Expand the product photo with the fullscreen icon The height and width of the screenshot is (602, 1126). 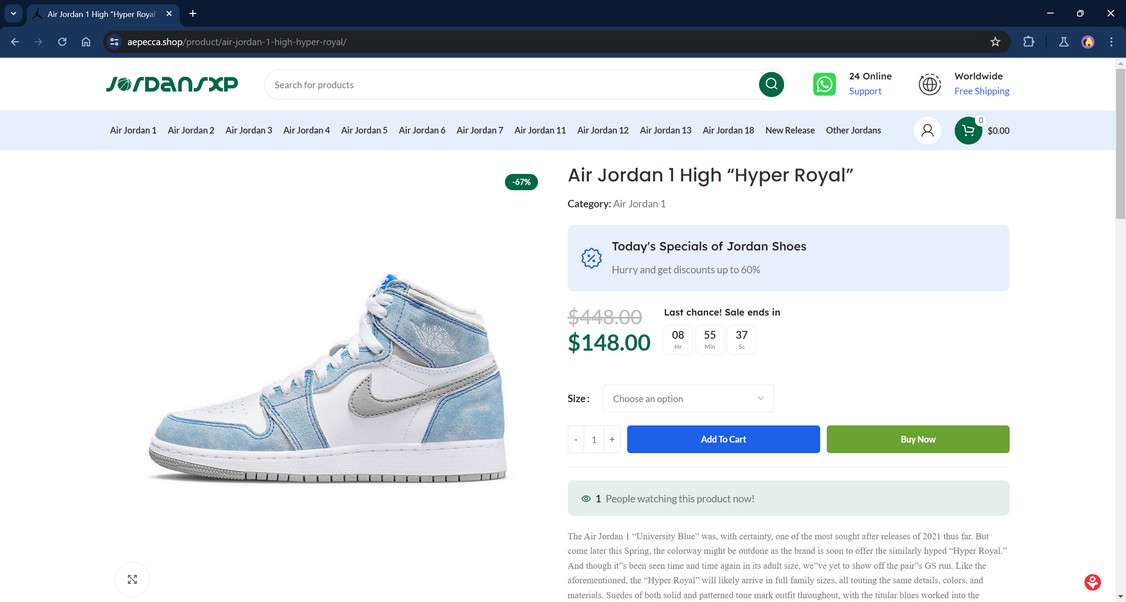pos(132,579)
